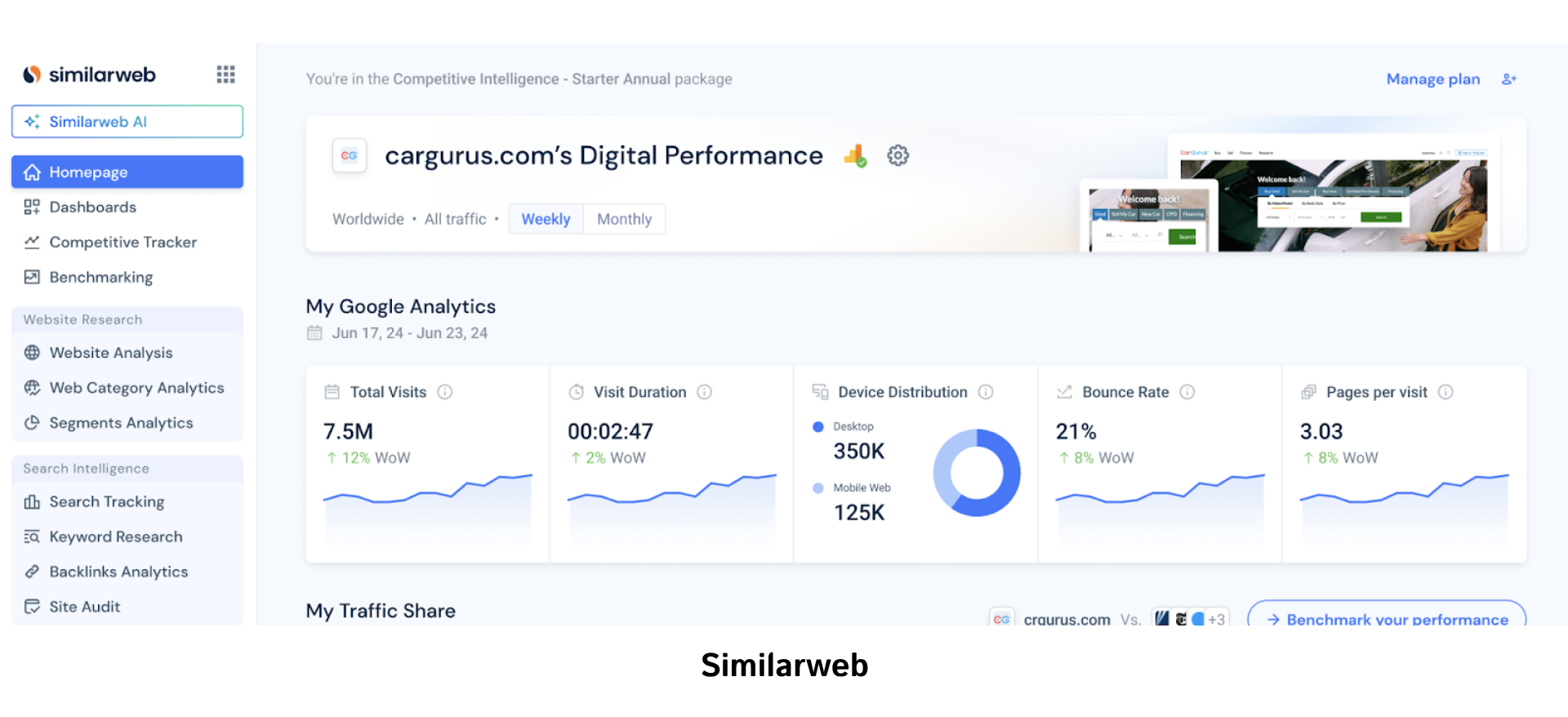The image size is (1568, 717).
Task: Click the 21% bounce rate value
Action: click(x=1076, y=431)
